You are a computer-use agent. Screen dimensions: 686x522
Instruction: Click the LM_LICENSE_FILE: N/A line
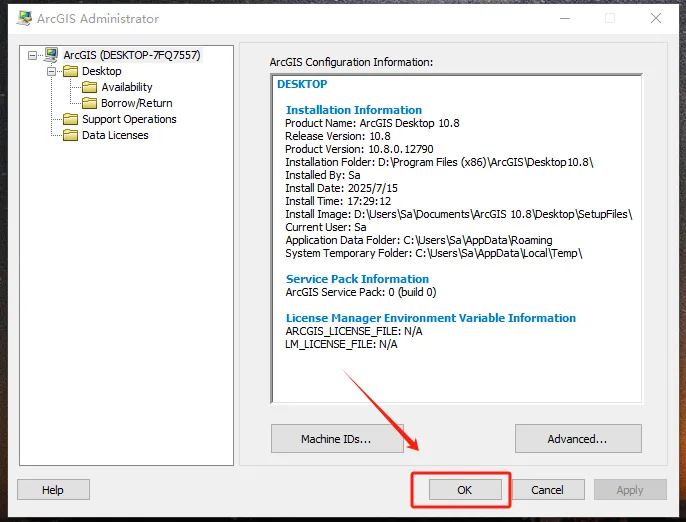(x=341, y=344)
